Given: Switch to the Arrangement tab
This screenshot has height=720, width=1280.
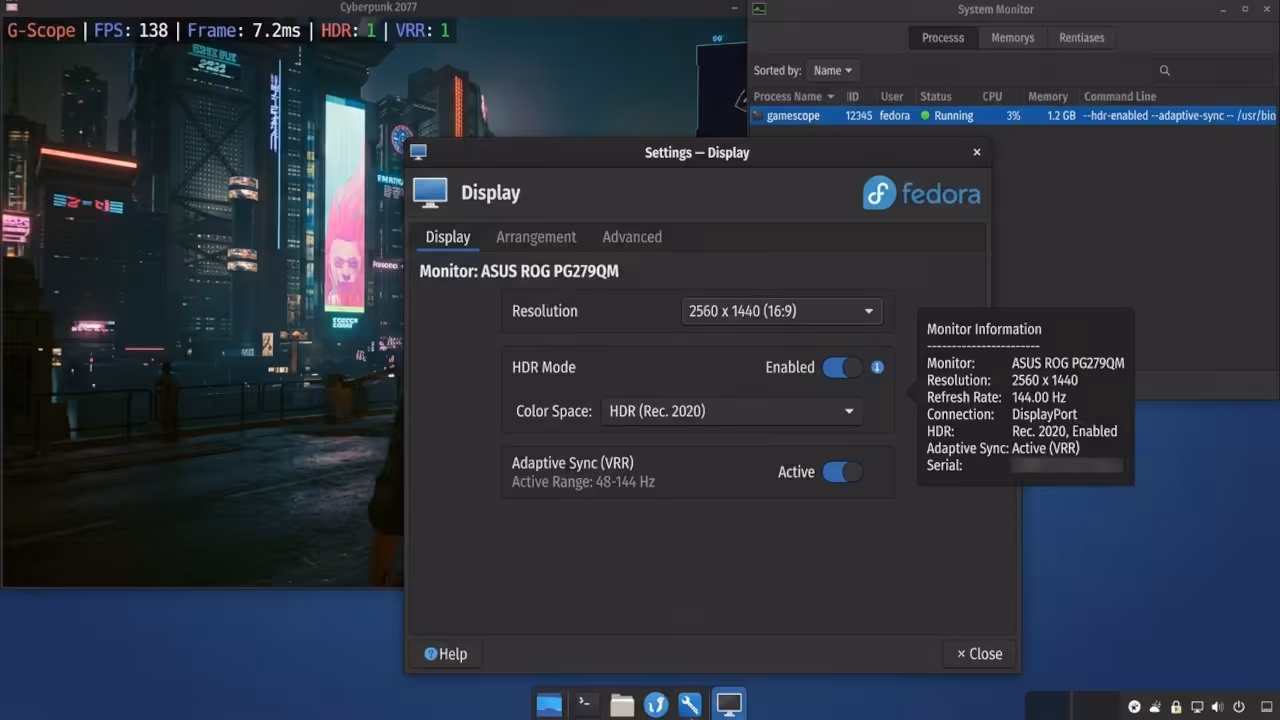Looking at the screenshot, I should coord(536,237).
